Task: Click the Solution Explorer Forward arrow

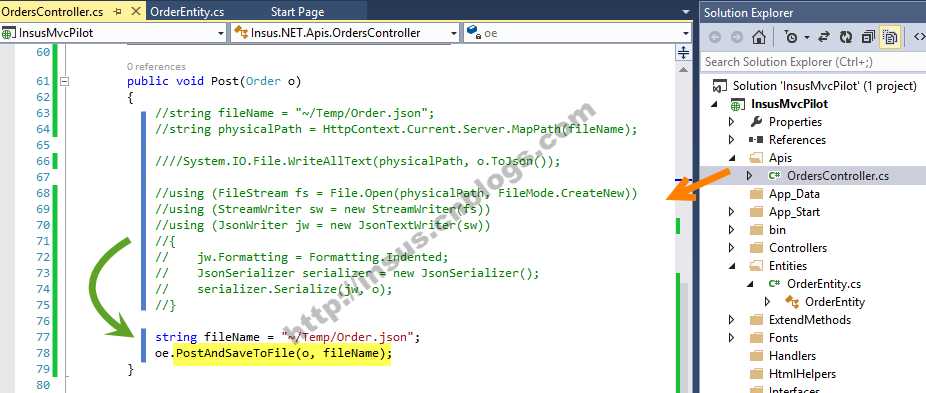Action: 736,37
